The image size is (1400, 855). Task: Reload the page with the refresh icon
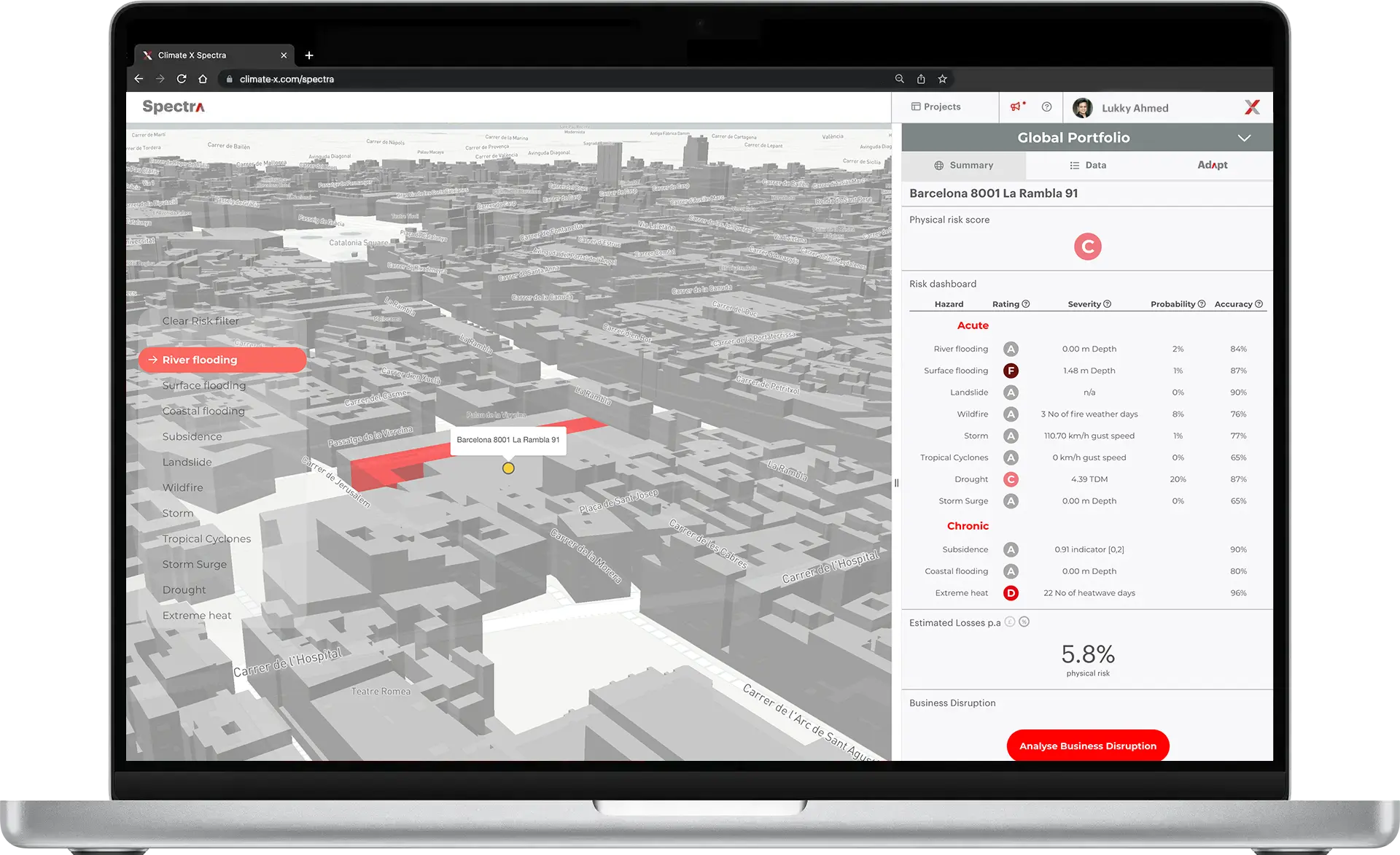[x=182, y=79]
